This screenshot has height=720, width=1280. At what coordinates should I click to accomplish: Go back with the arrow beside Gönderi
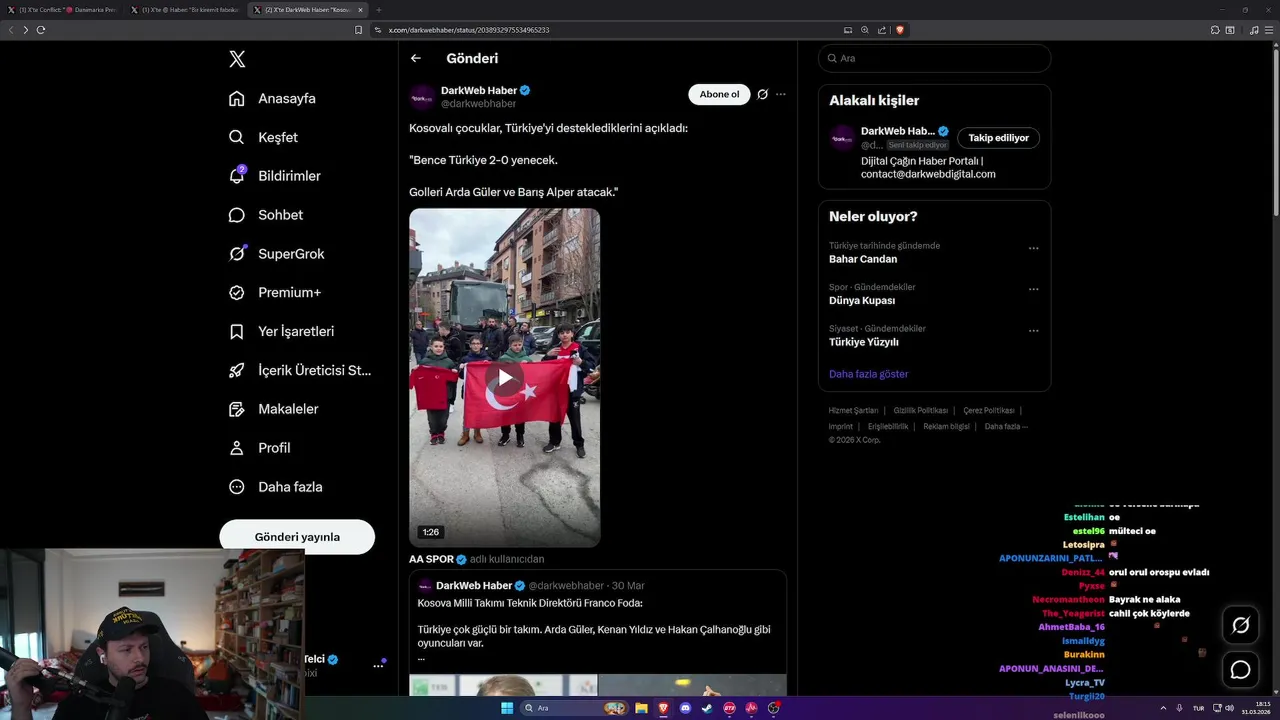[416, 58]
